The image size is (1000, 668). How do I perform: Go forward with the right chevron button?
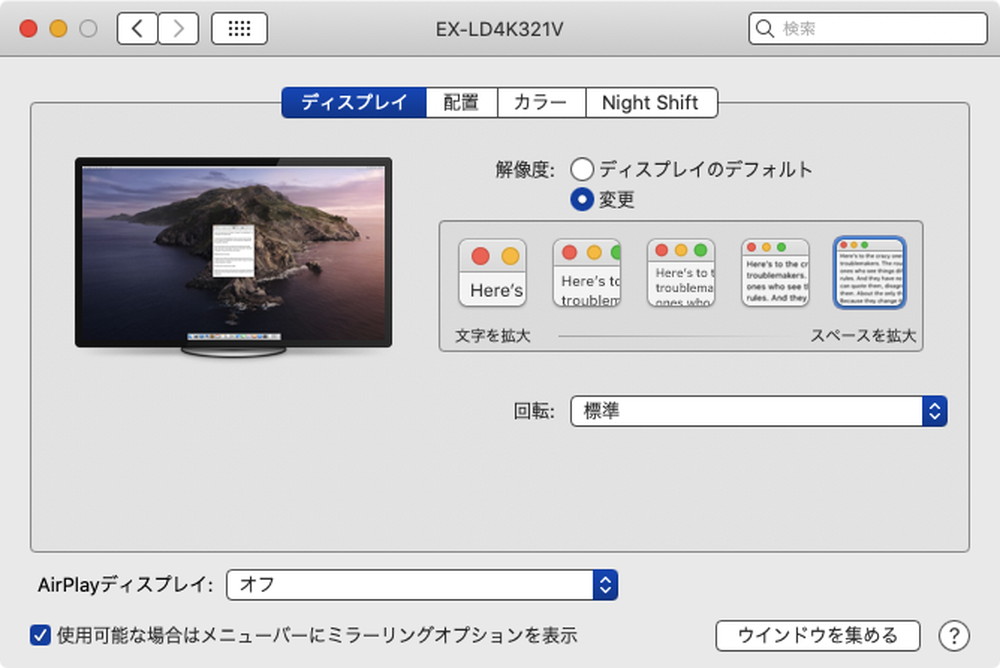[x=178, y=29]
